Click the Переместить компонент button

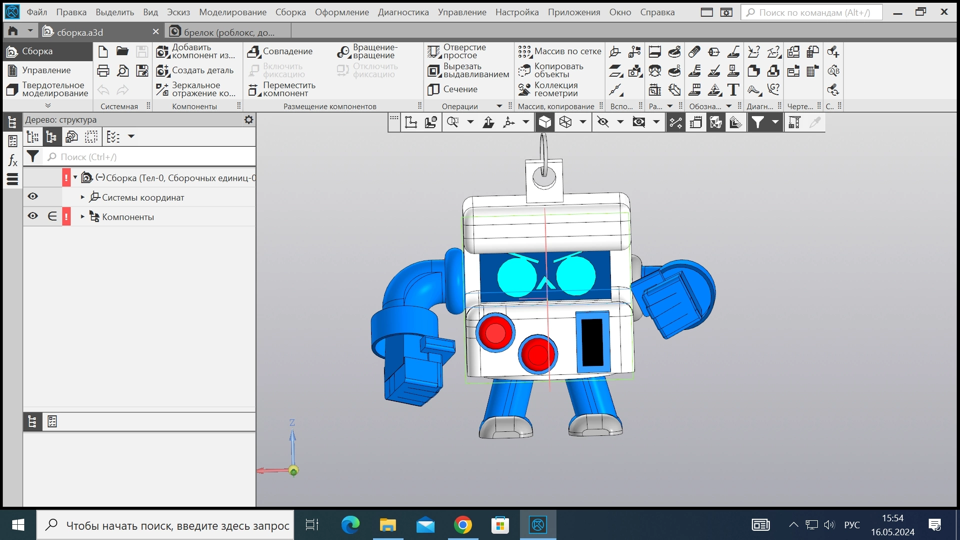pos(282,89)
